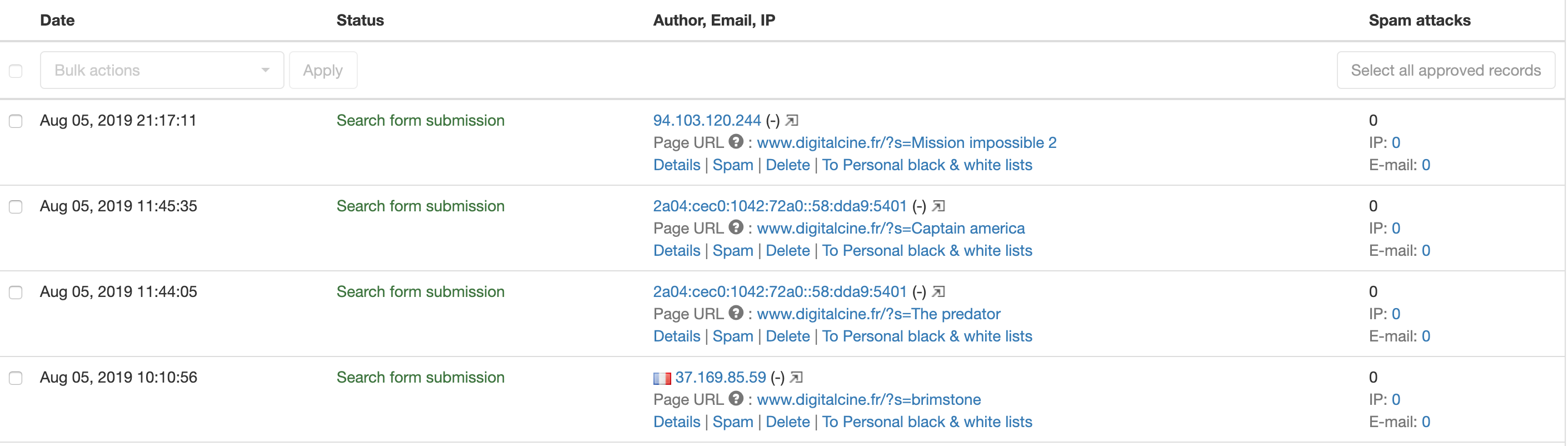Image resolution: width=1568 pixels, height=446 pixels.
Task: Open the www.digitalcine.fr/?s=brimstone URL
Action: pyautogui.click(x=868, y=400)
